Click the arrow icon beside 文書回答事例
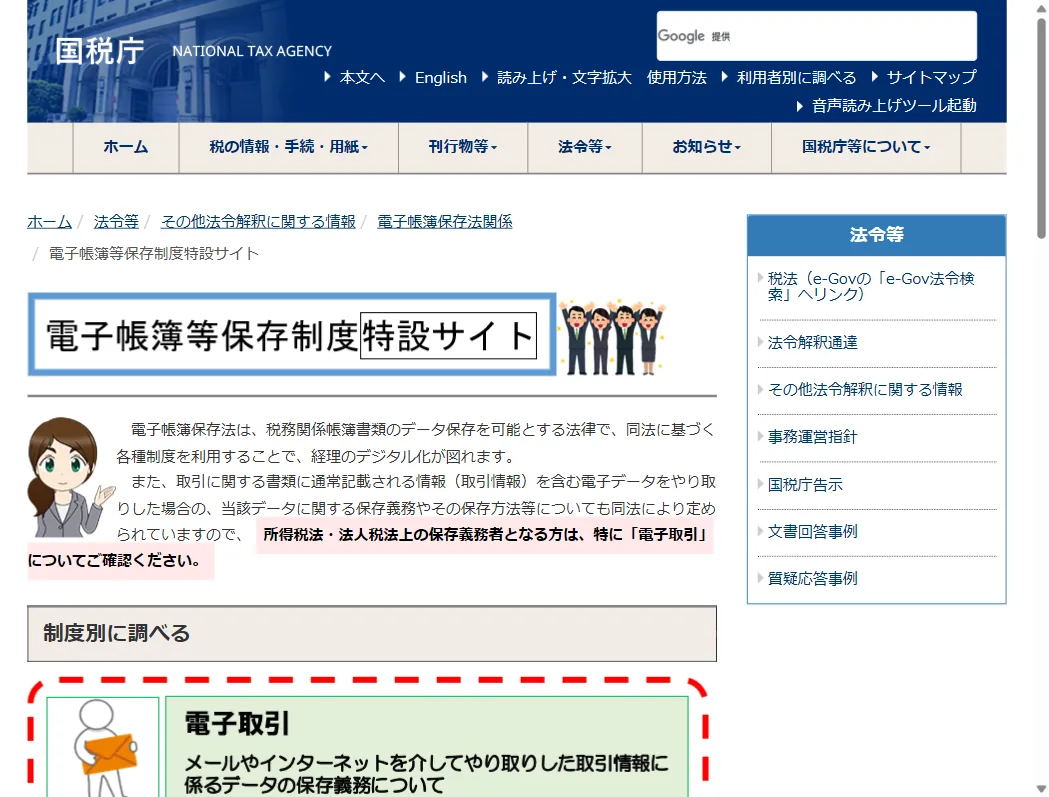Viewport: 1049px width, 797px height. (761, 531)
